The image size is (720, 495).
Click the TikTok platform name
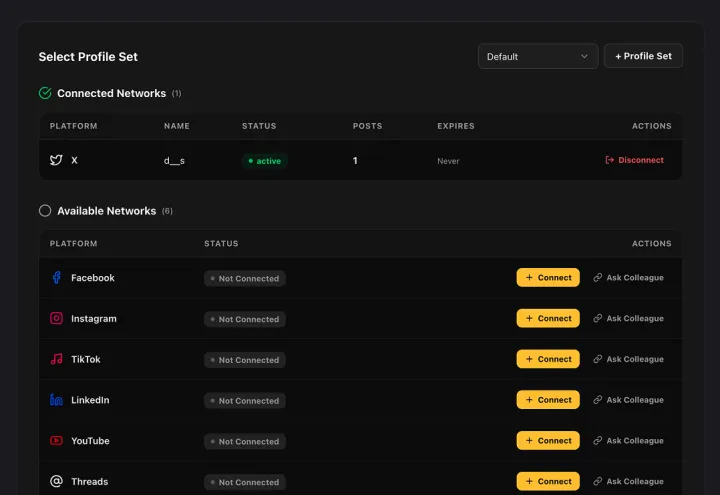85,359
